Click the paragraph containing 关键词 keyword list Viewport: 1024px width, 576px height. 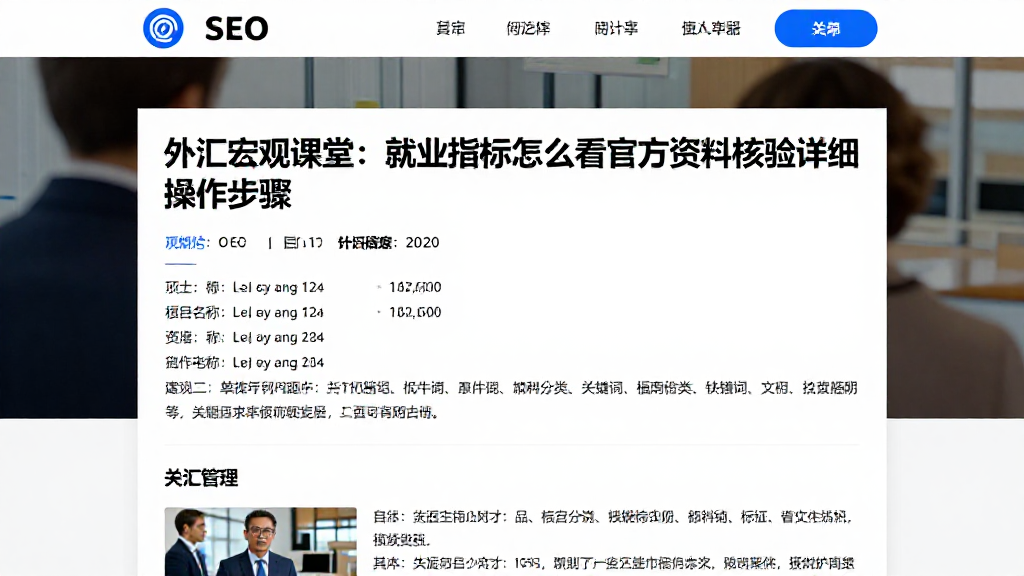click(511, 400)
